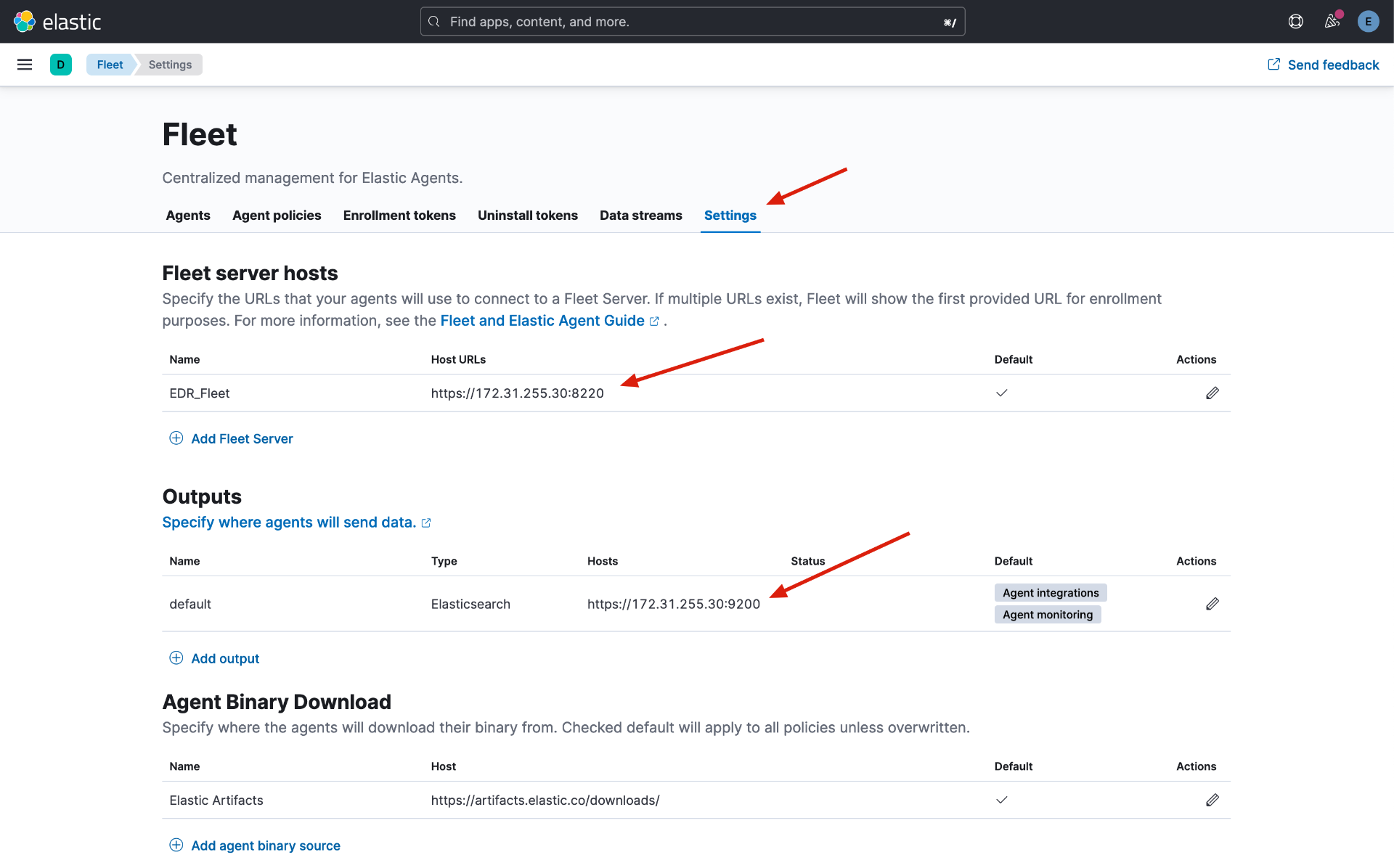Click external icon after Specify where agents send data
The width and height of the screenshot is (1394, 868).
click(x=426, y=523)
